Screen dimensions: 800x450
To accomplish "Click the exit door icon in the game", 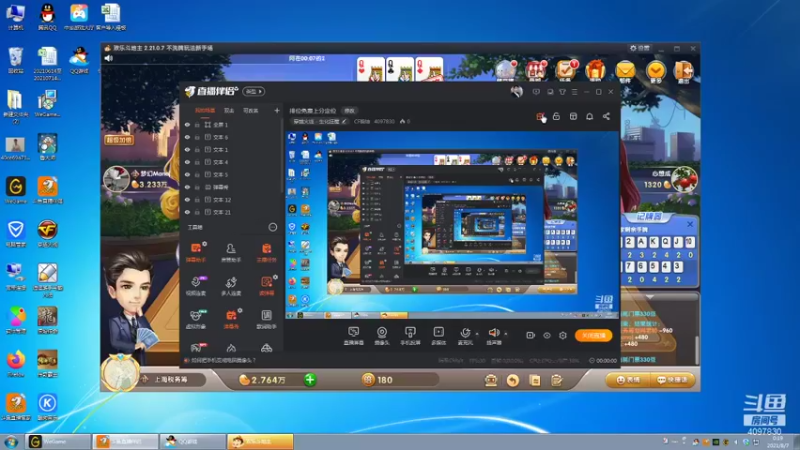I will (x=684, y=70).
